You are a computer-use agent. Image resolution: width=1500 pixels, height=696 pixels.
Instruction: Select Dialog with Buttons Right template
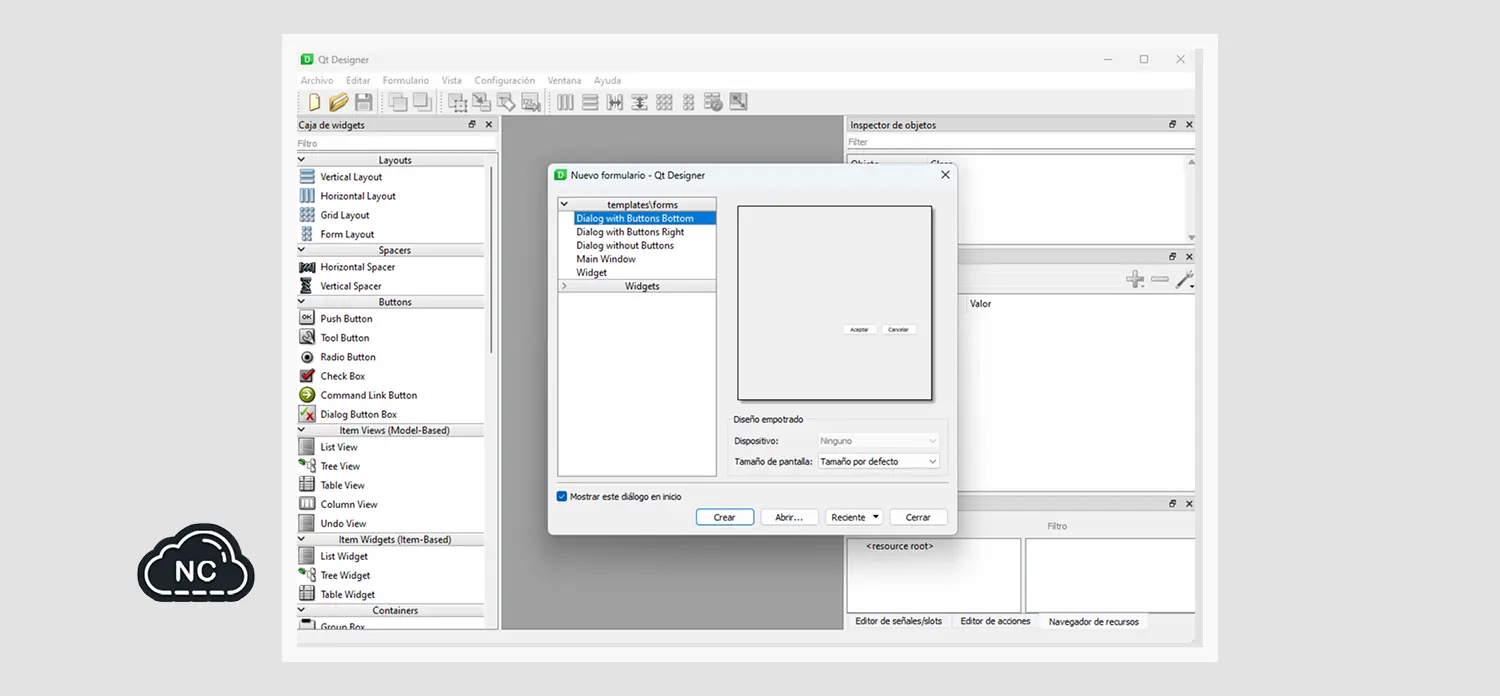(x=630, y=232)
